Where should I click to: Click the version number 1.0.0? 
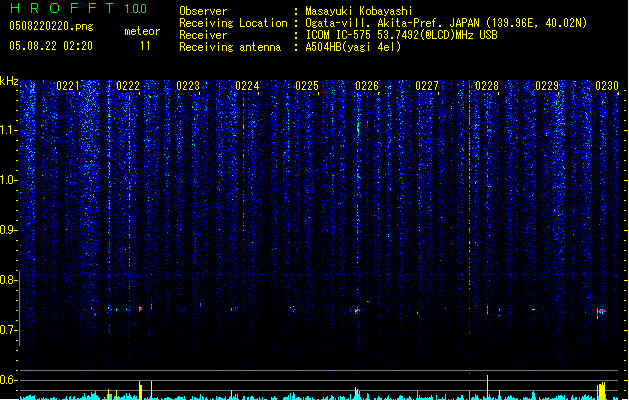[136, 8]
